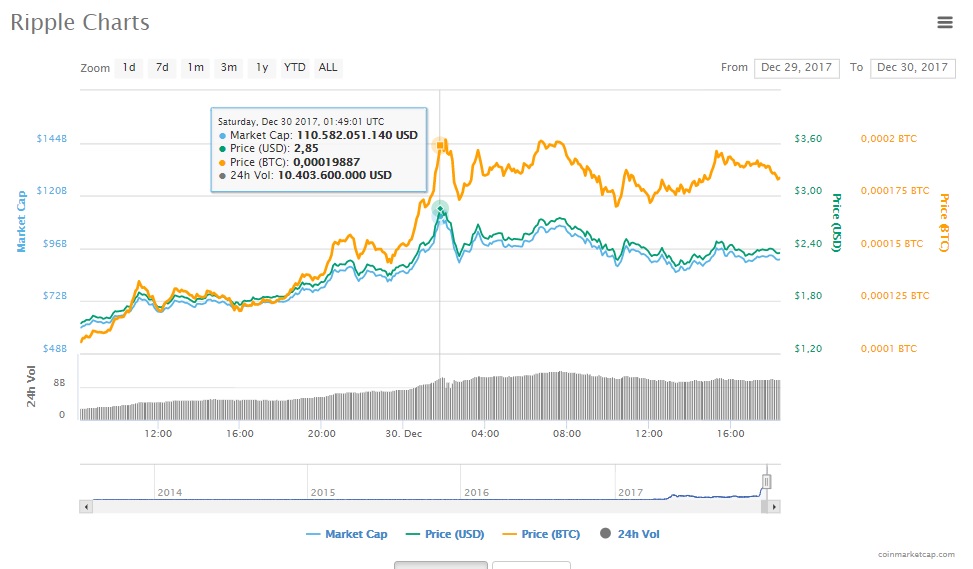Toggle 24h Vol series in legend
973x569 pixels.
pos(630,534)
